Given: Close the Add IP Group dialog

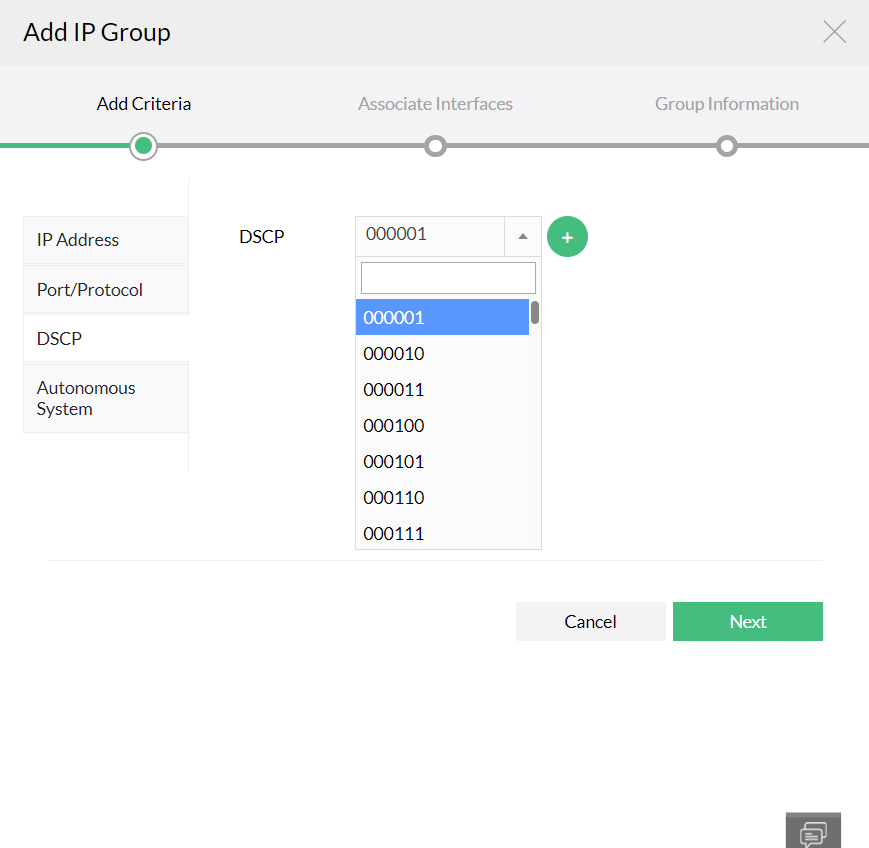Looking at the screenshot, I should click(x=834, y=32).
